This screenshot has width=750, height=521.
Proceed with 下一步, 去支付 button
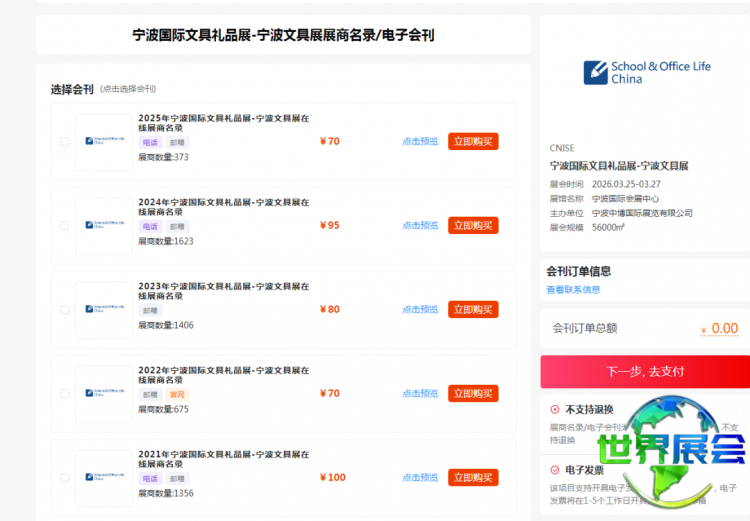pyautogui.click(x=645, y=371)
